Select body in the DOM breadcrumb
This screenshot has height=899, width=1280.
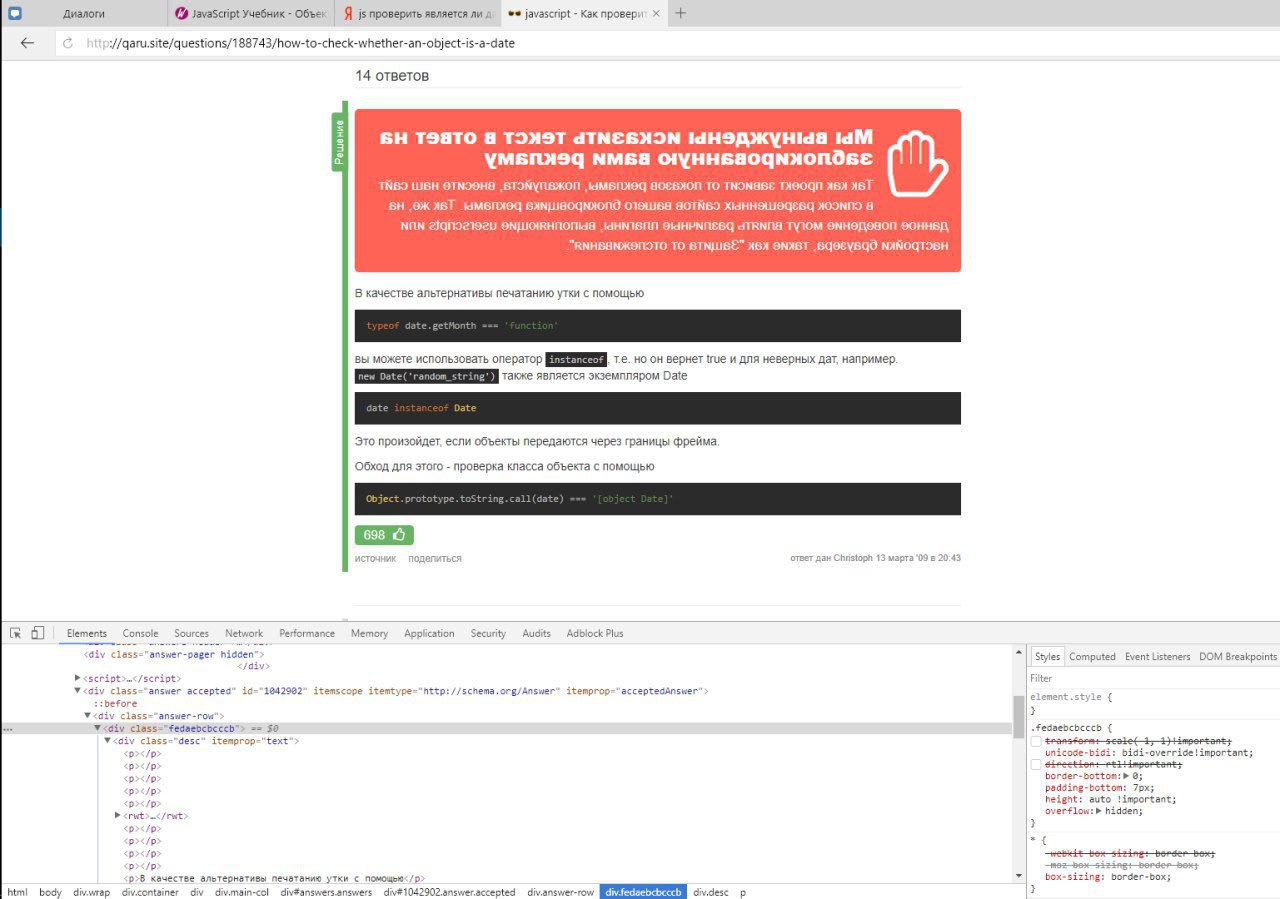pos(50,892)
